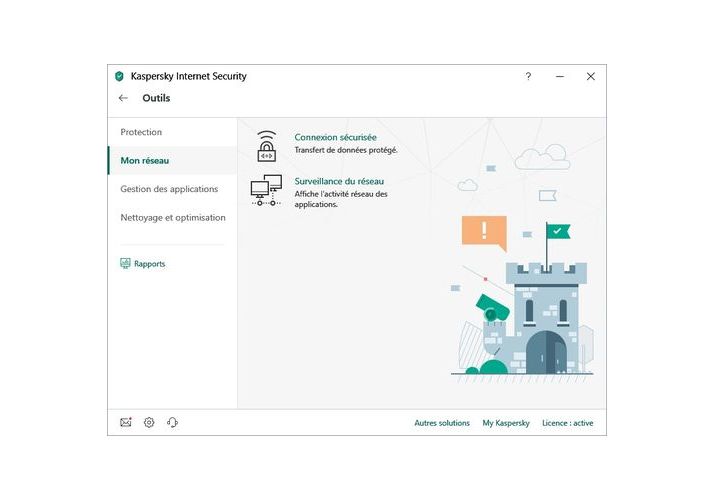Close the Kaspersky Internet Security window

point(590,76)
